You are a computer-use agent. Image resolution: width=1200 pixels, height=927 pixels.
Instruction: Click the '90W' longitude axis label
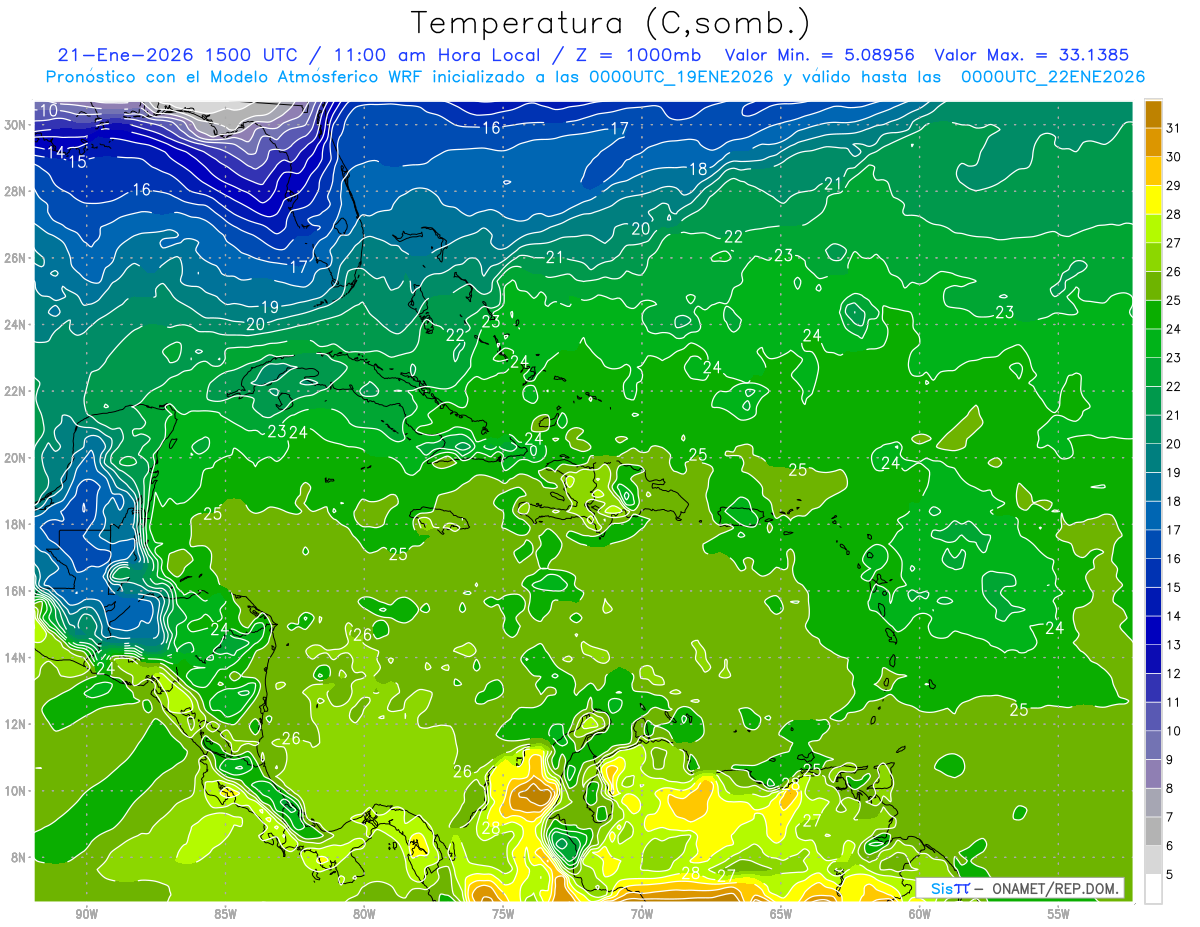click(86, 914)
